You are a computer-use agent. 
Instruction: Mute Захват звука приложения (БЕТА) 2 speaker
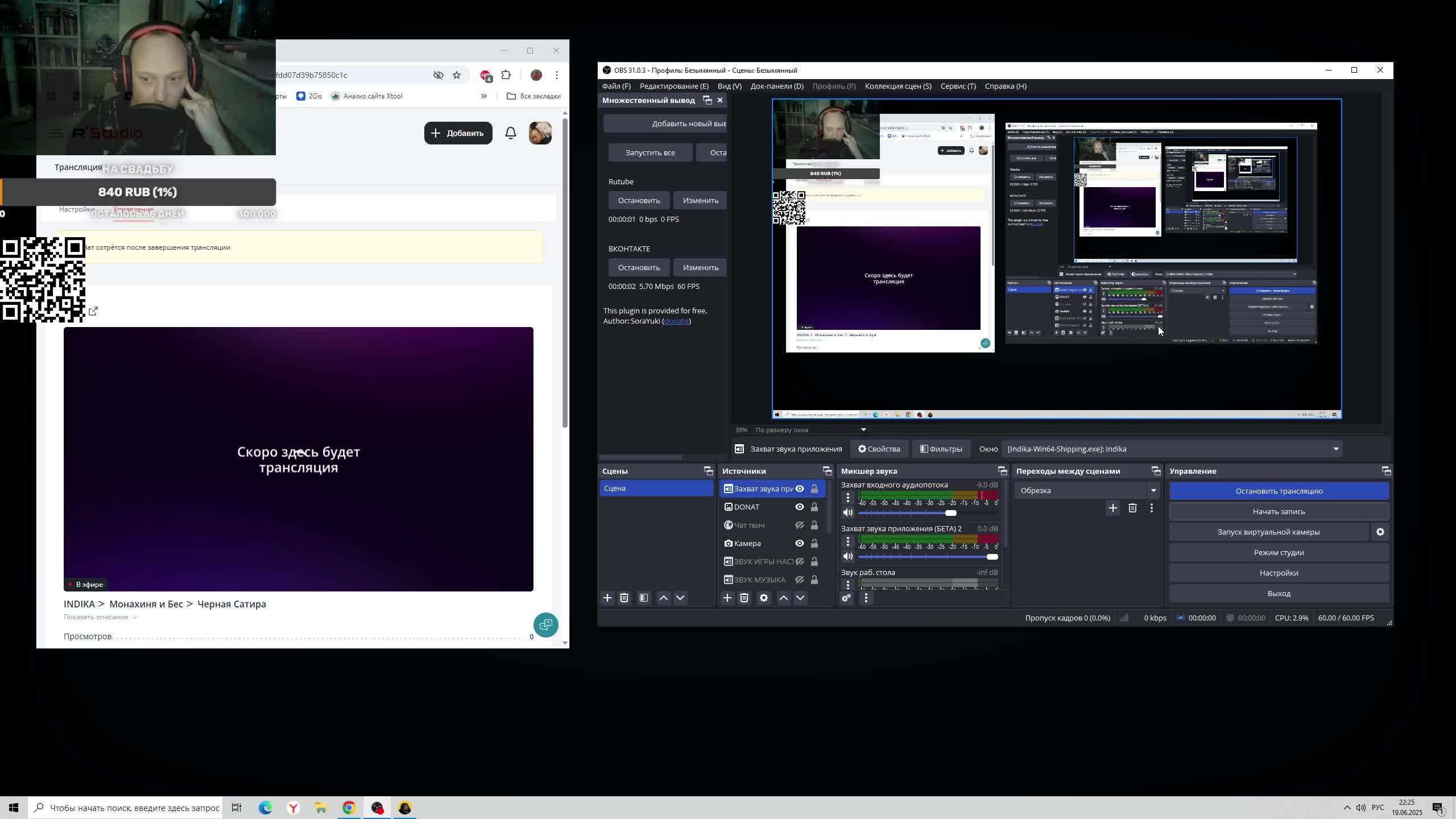[848, 556]
